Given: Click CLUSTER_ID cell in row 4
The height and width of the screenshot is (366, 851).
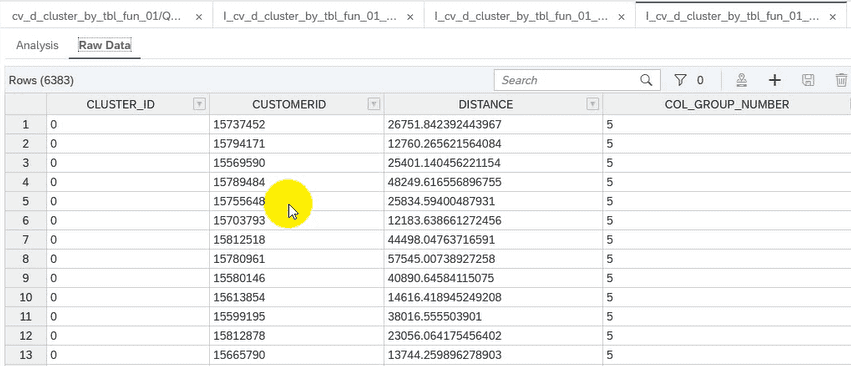Looking at the screenshot, I should [128, 182].
